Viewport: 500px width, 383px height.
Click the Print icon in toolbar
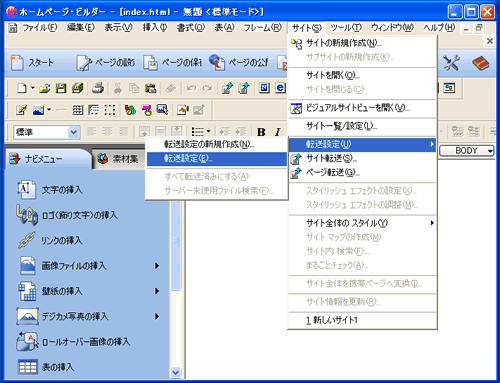click(x=98, y=88)
